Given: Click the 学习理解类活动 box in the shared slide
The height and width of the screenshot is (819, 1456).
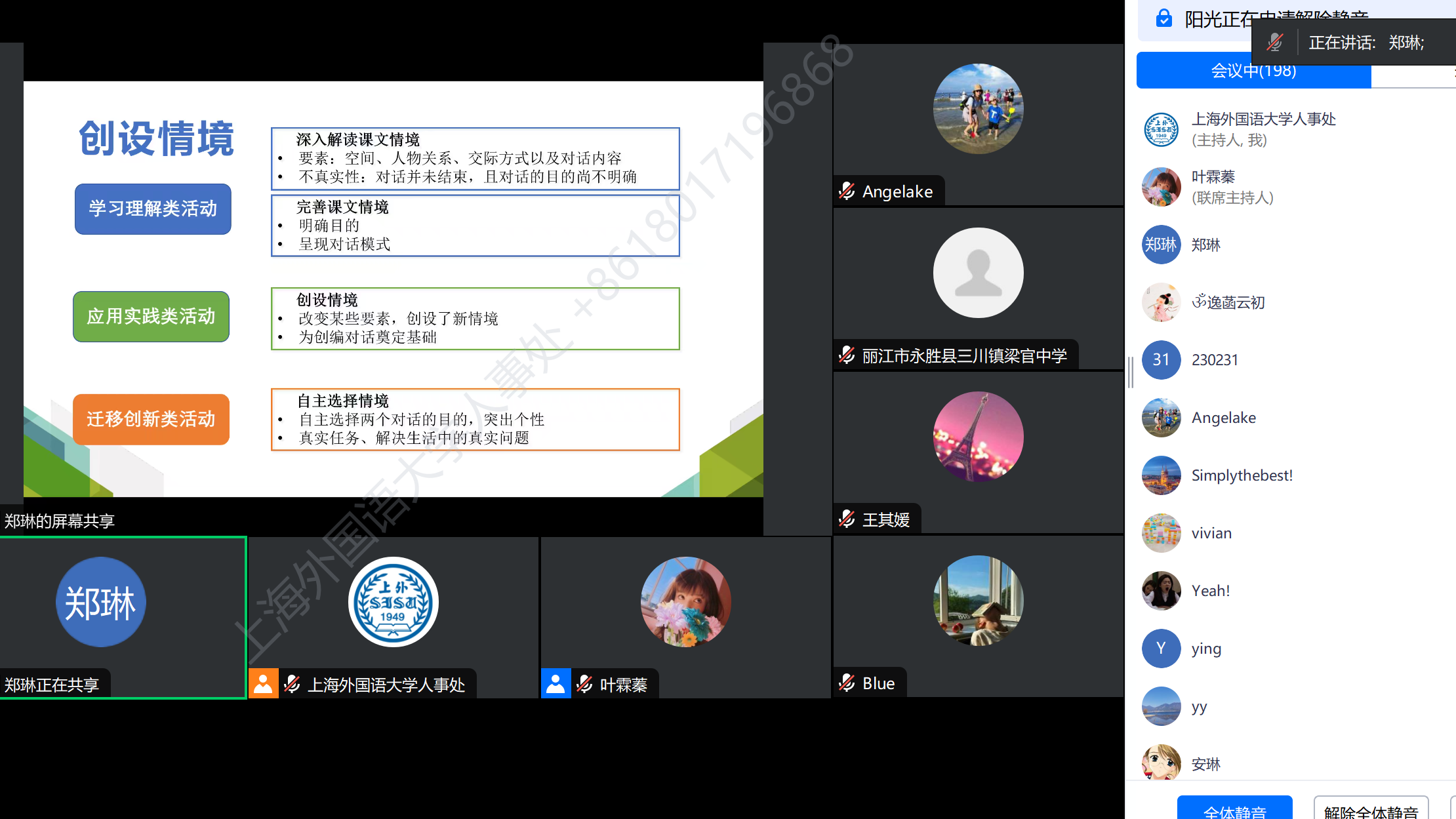Looking at the screenshot, I should pos(153,209).
